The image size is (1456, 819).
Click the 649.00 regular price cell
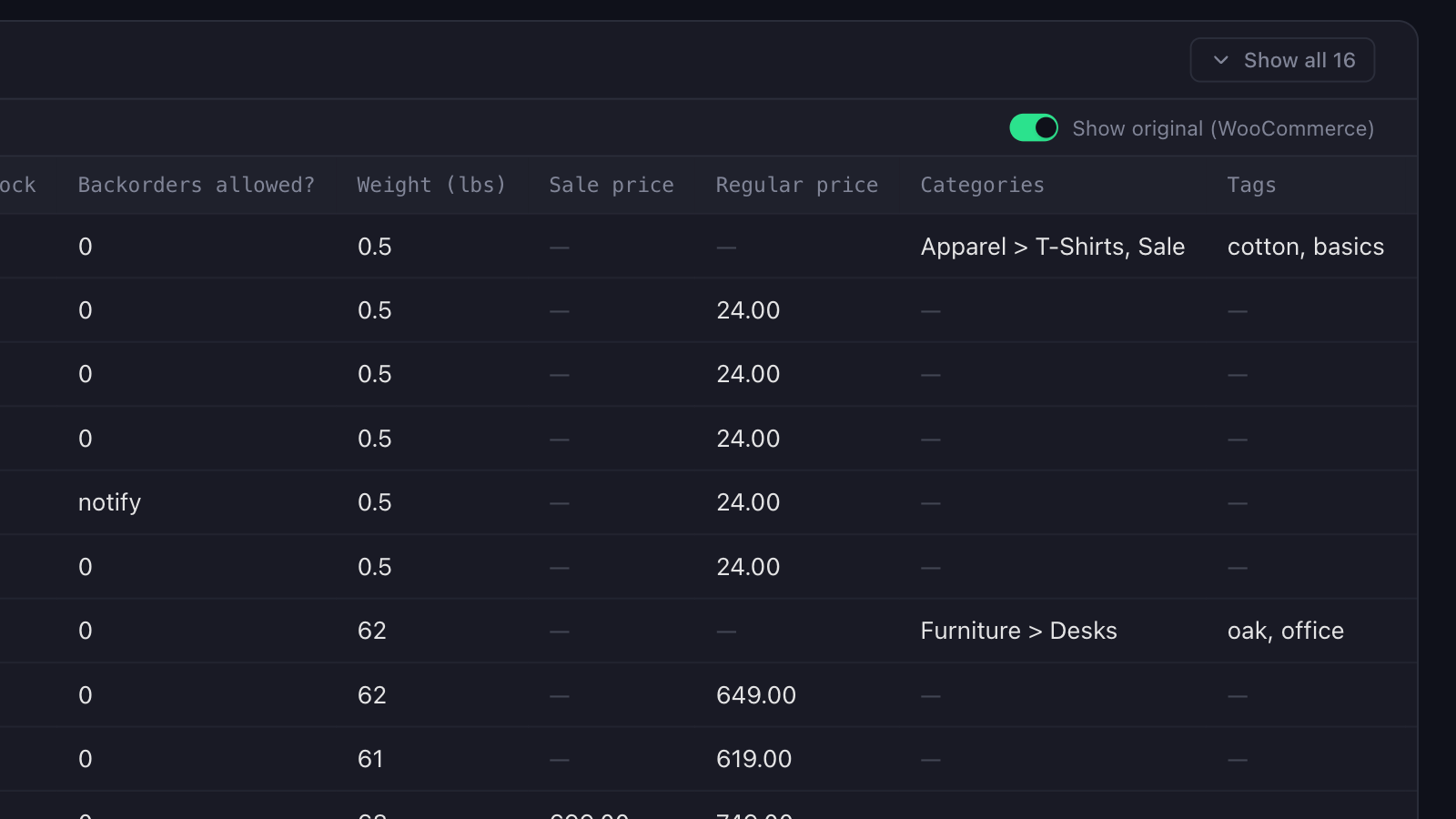(x=756, y=695)
